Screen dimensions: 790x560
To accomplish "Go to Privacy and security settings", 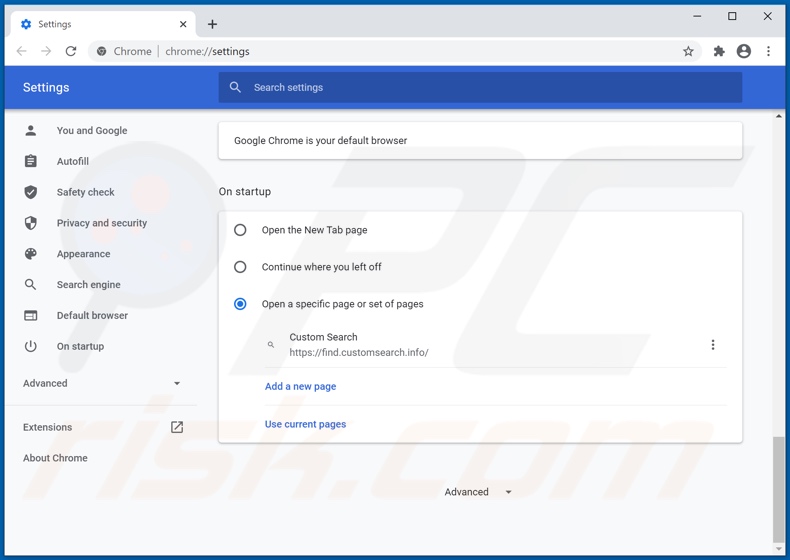I will click(x=102, y=223).
